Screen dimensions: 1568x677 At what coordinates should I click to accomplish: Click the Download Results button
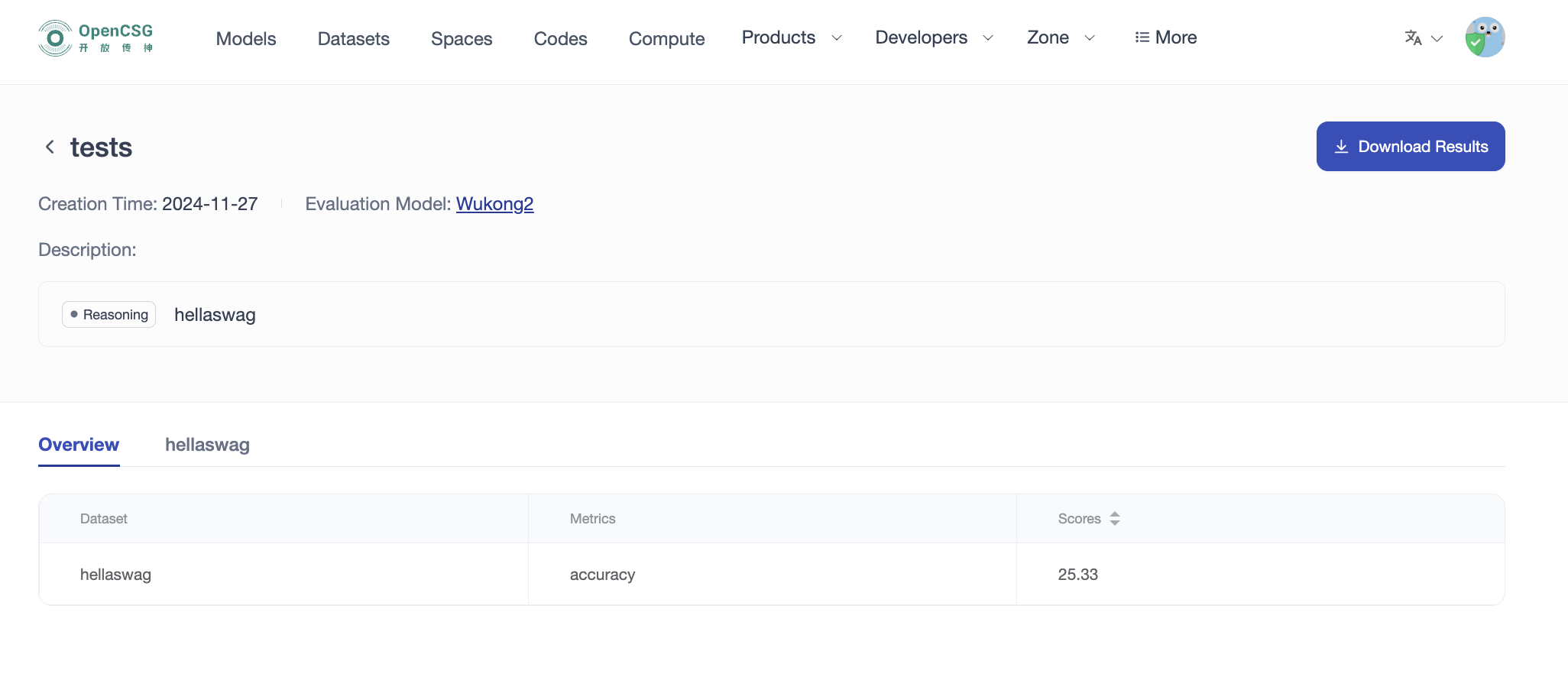(x=1410, y=147)
